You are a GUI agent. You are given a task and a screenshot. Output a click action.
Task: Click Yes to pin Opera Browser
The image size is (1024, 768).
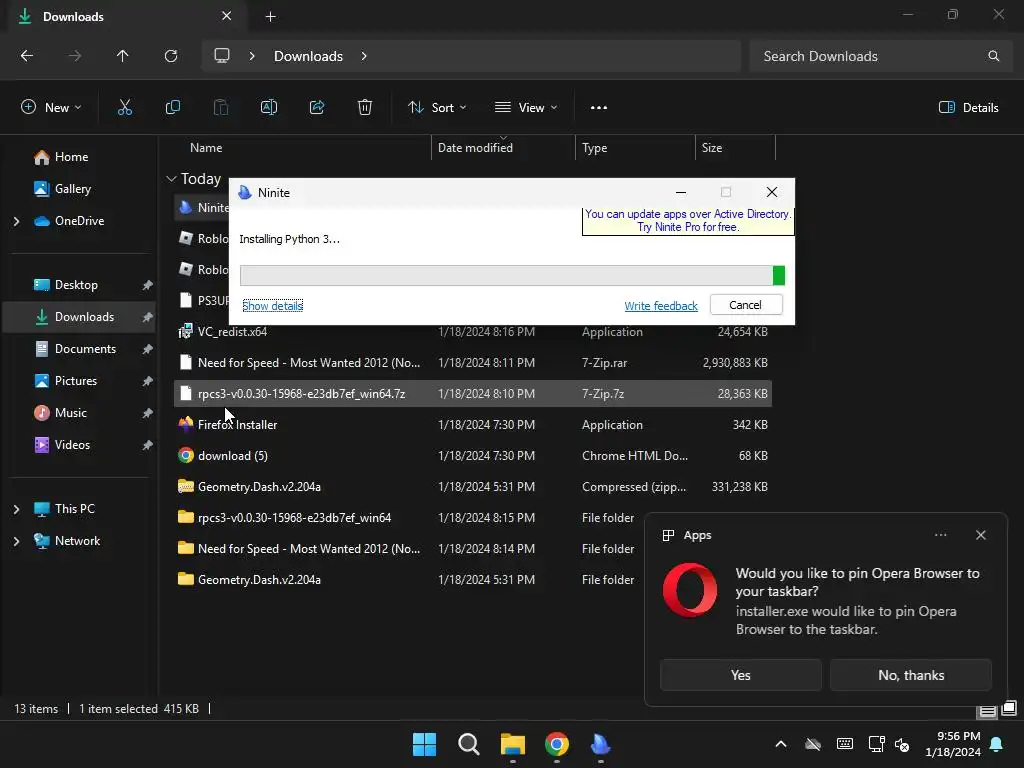point(741,675)
